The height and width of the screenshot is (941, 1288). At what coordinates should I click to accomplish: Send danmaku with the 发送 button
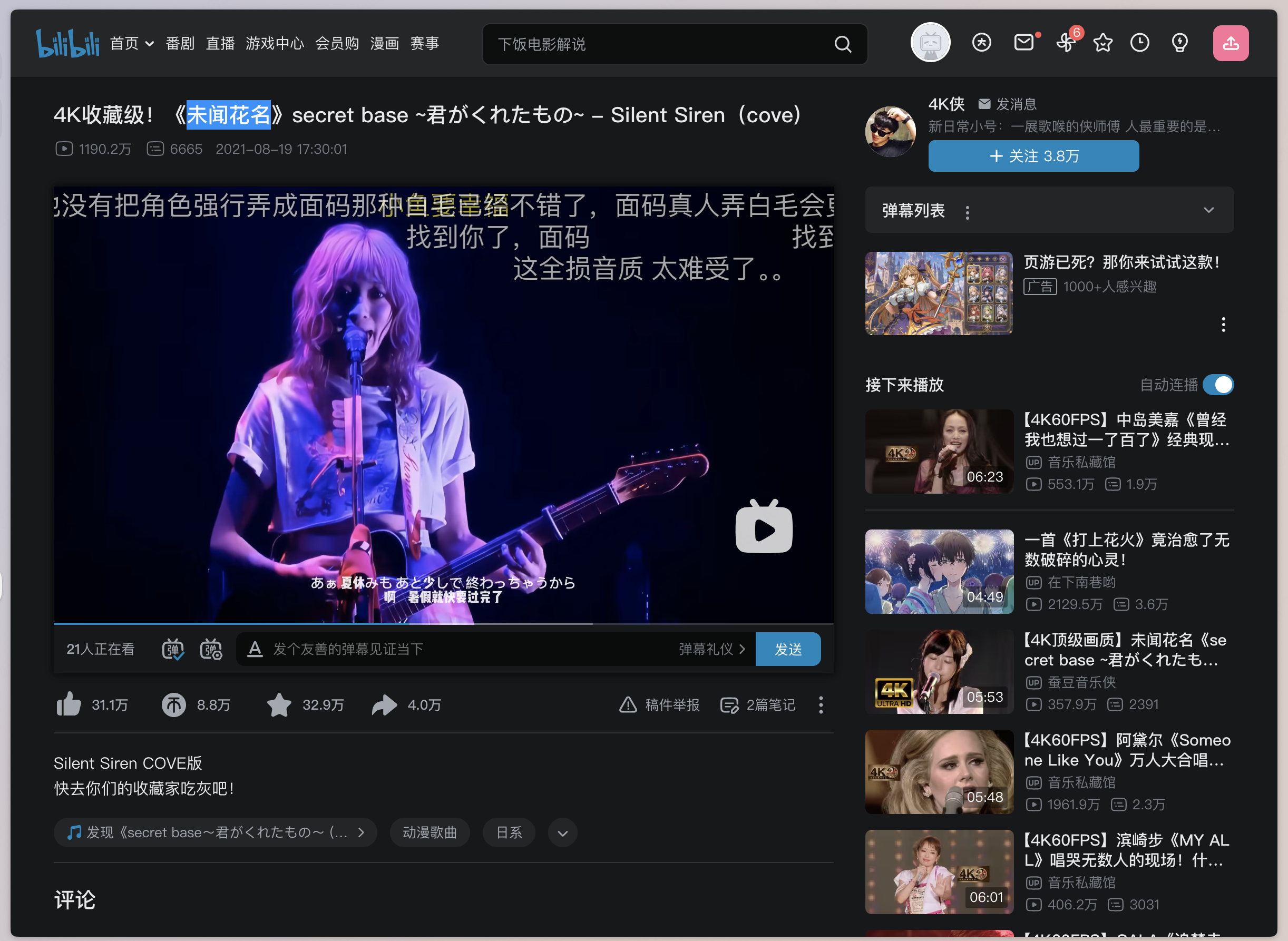coord(788,649)
